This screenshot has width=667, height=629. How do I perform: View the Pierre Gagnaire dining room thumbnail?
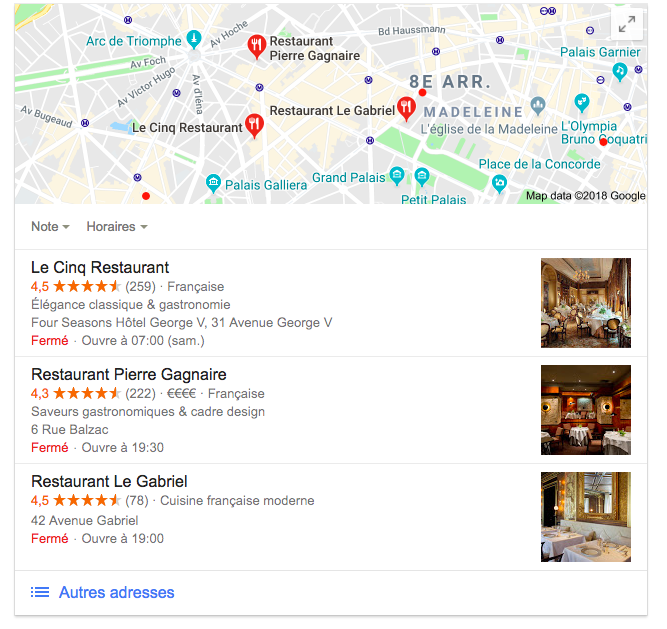(586, 410)
